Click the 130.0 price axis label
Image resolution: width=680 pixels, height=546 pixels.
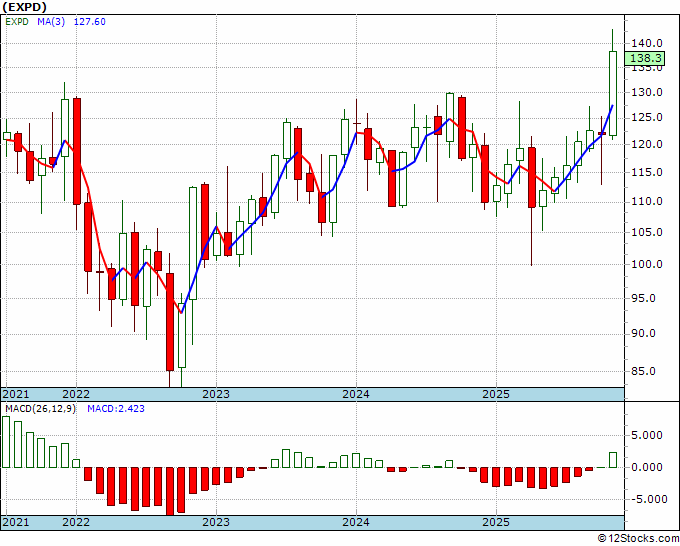pos(647,92)
